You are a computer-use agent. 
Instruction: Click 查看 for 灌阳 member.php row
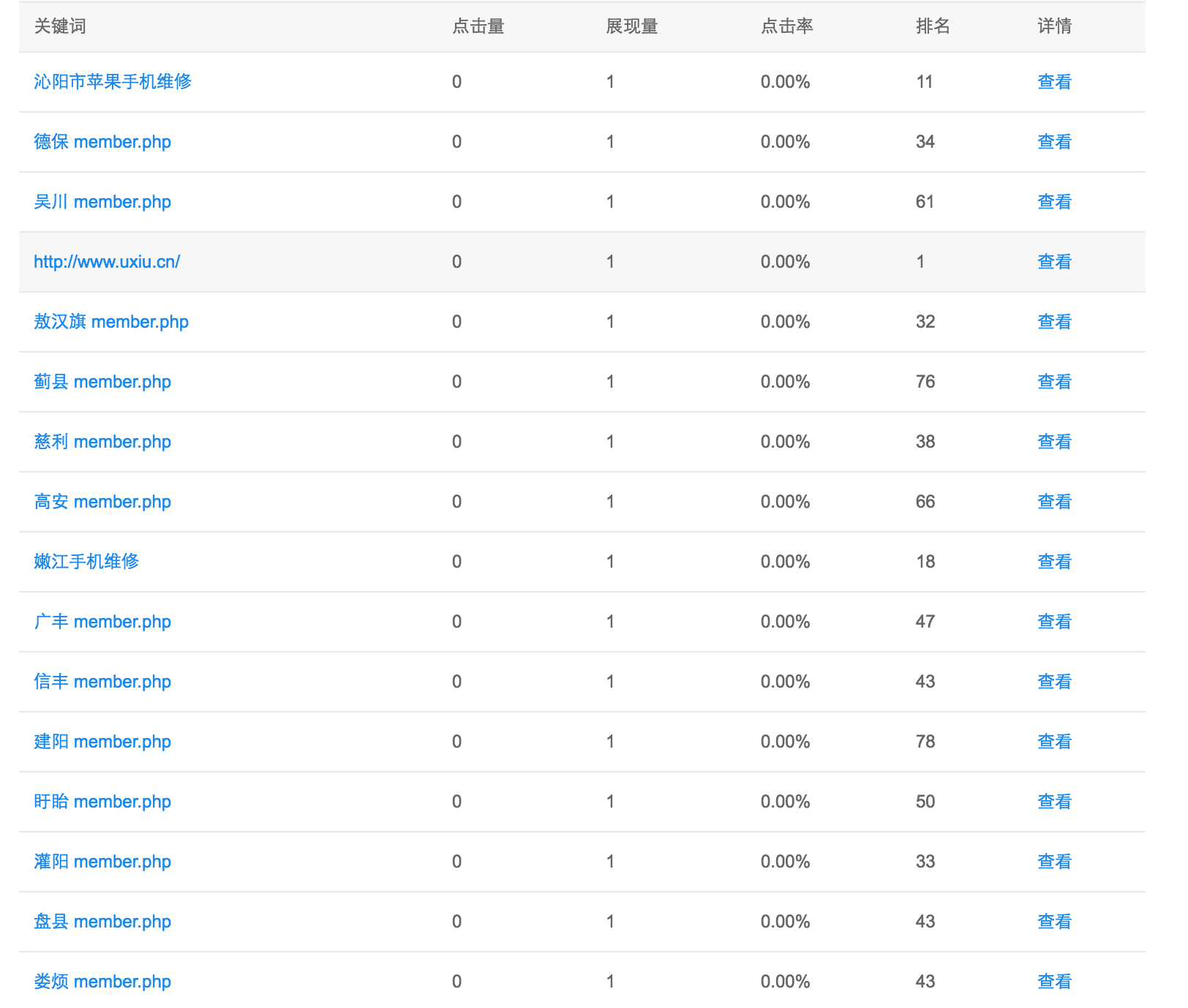click(1054, 862)
